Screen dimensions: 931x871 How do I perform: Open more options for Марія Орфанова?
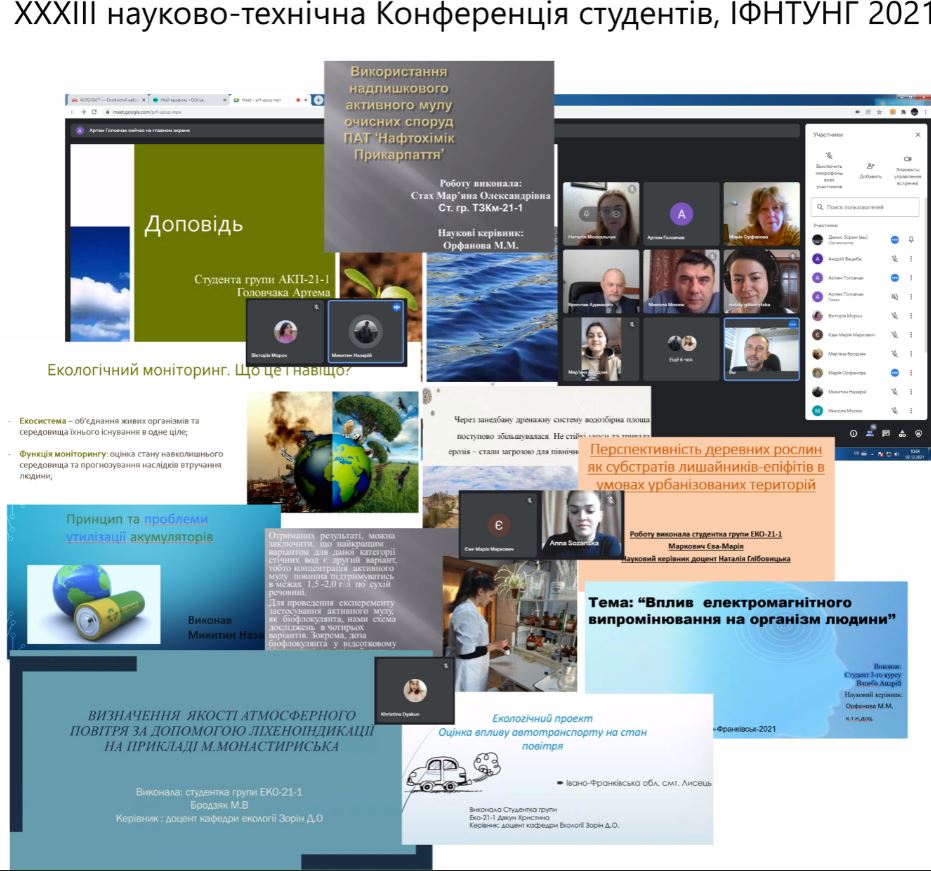point(912,371)
